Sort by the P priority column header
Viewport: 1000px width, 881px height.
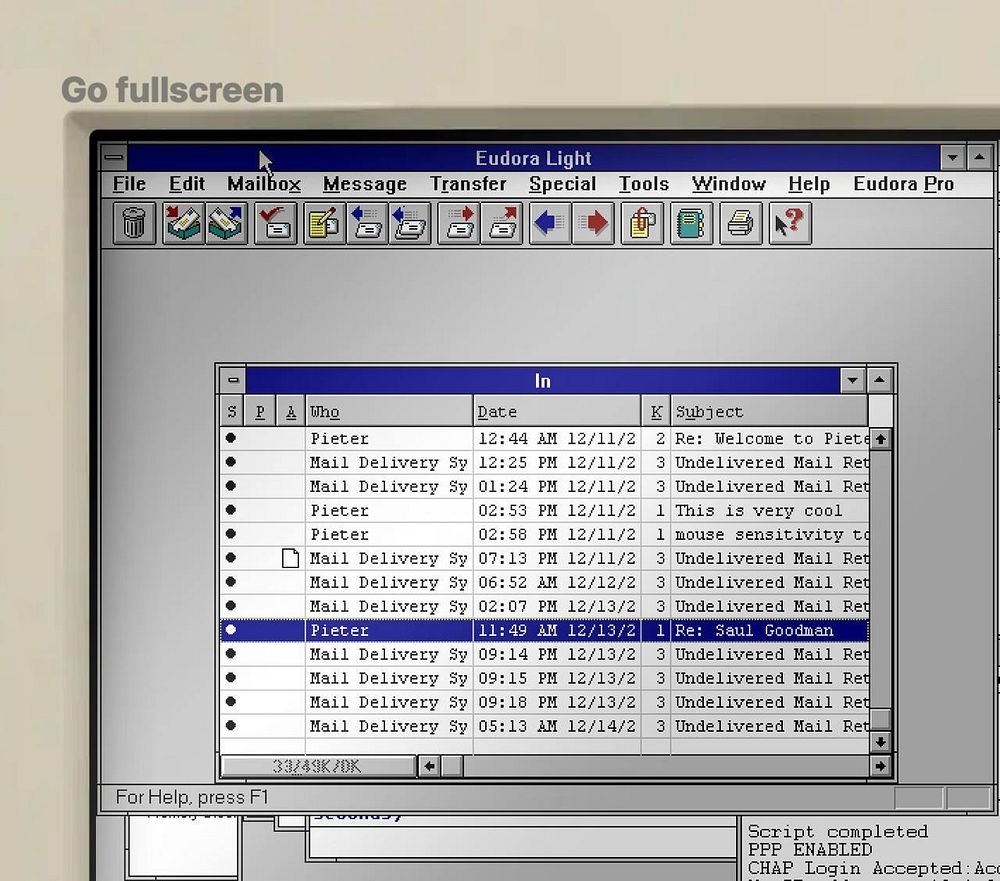click(x=260, y=411)
